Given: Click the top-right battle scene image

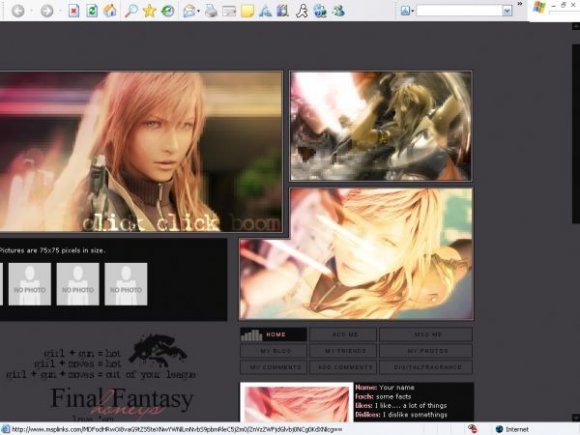Looking at the screenshot, I should pyautogui.click(x=381, y=126).
